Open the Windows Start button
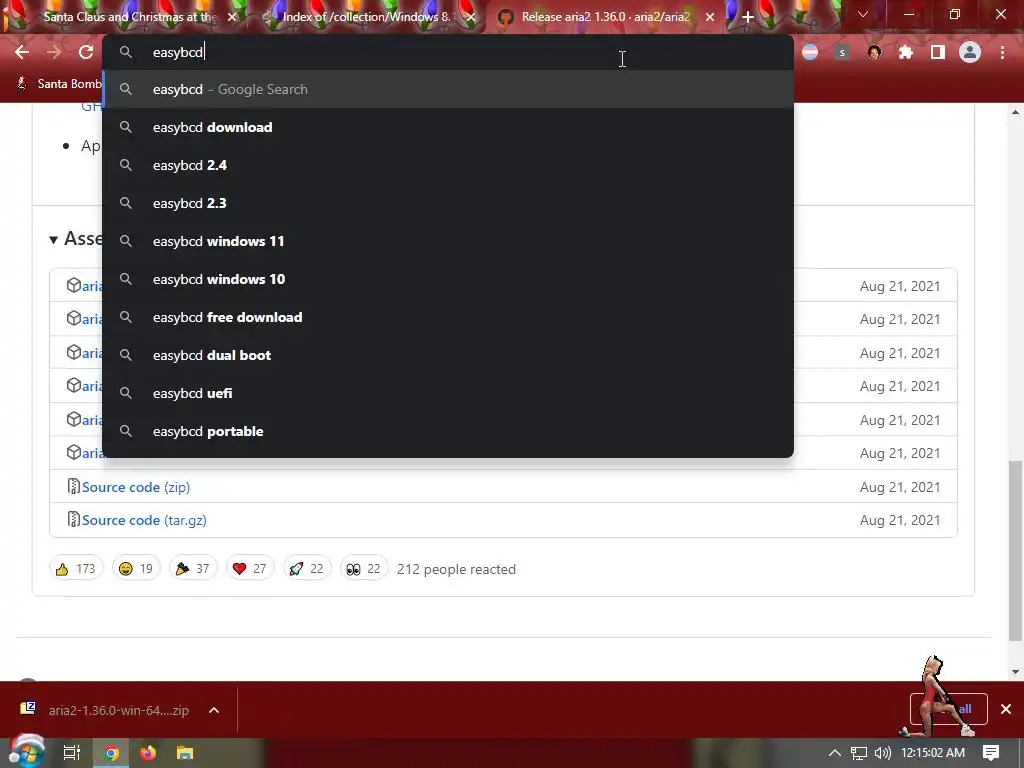Screen dimensions: 1024x768 pos(26,752)
